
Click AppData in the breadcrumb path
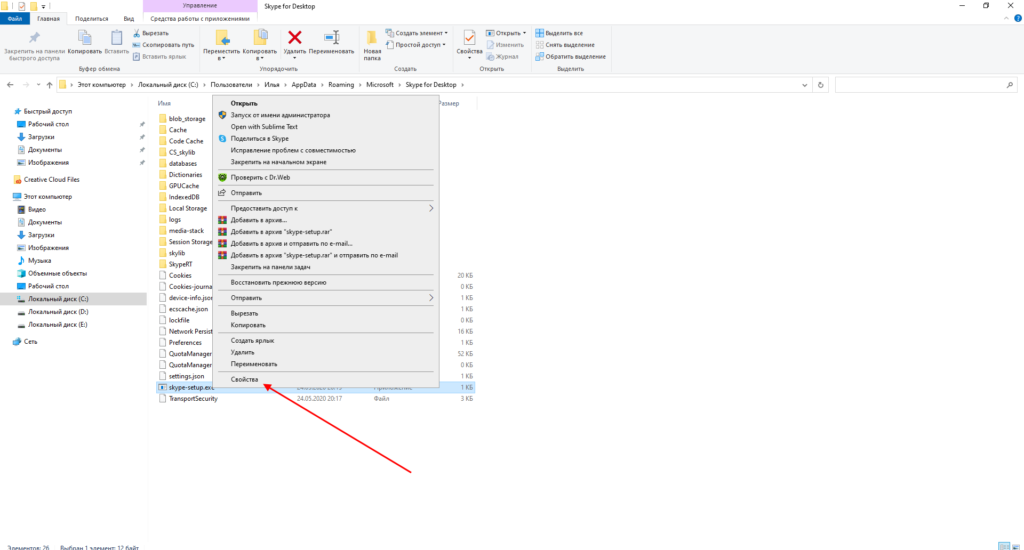(304, 85)
